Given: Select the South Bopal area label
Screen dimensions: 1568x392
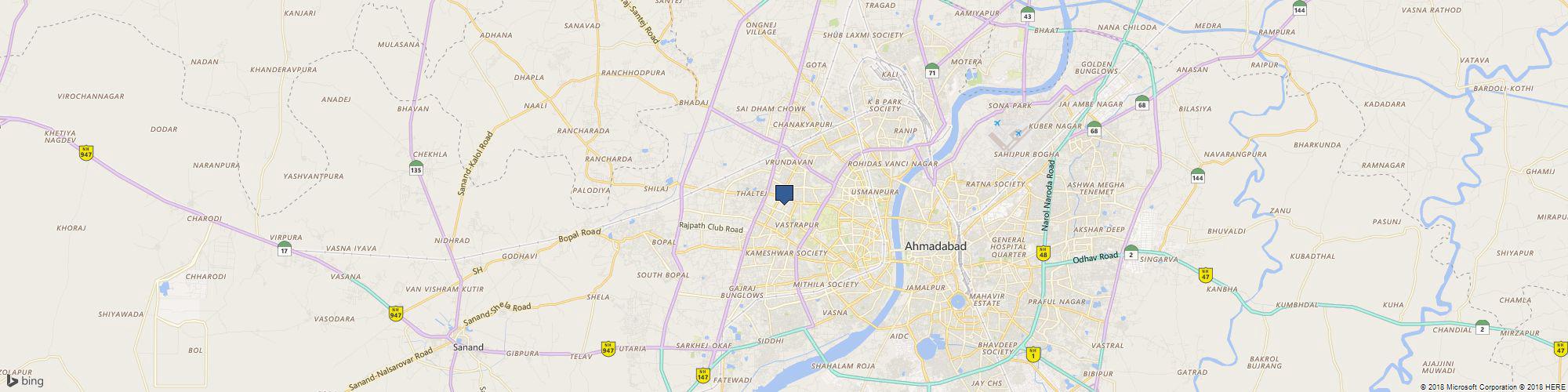Looking at the screenshot, I should (663, 275).
